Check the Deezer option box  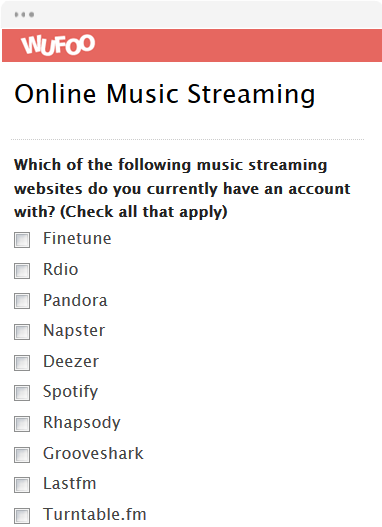(22, 363)
